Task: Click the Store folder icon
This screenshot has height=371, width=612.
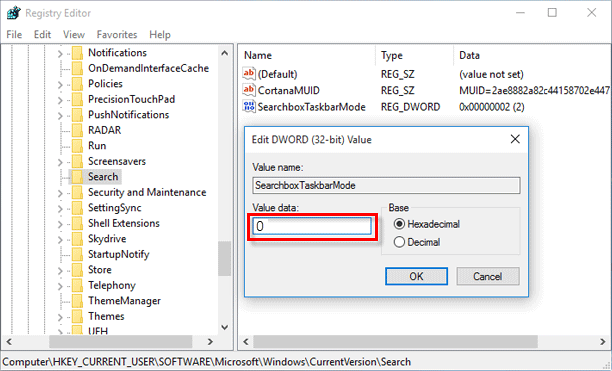Action: click(77, 270)
